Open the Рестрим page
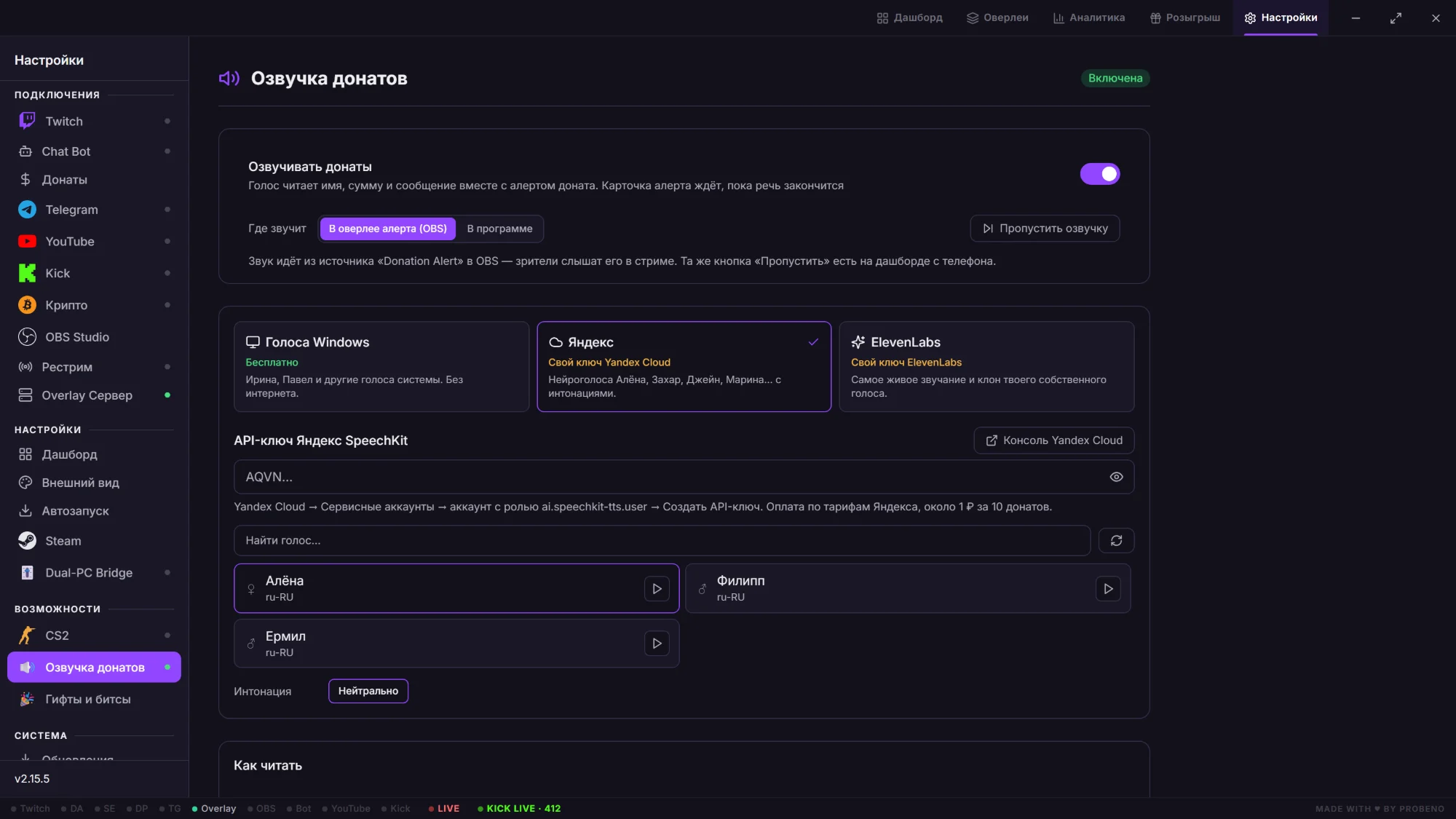This screenshot has height=819, width=1456. coord(94,367)
